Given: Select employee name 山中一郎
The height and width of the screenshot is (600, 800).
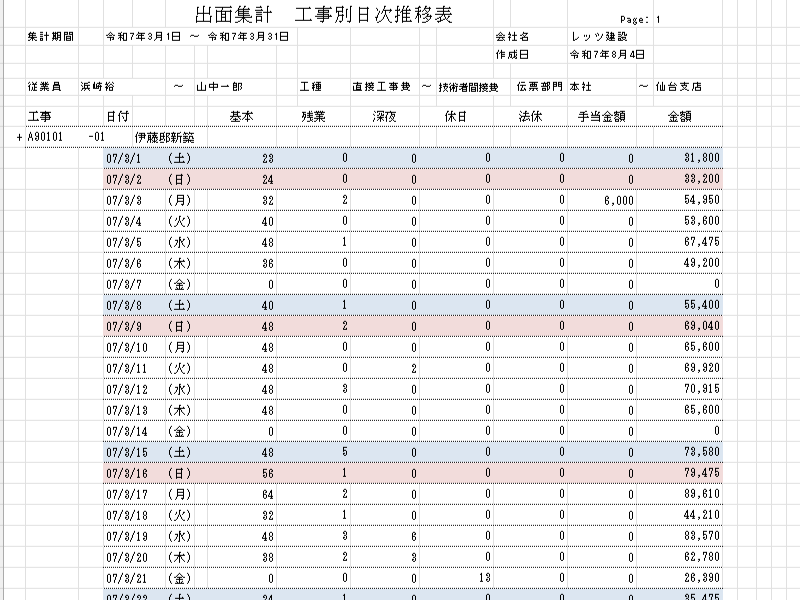Looking at the screenshot, I should pyautogui.click(x=219, y=87).
